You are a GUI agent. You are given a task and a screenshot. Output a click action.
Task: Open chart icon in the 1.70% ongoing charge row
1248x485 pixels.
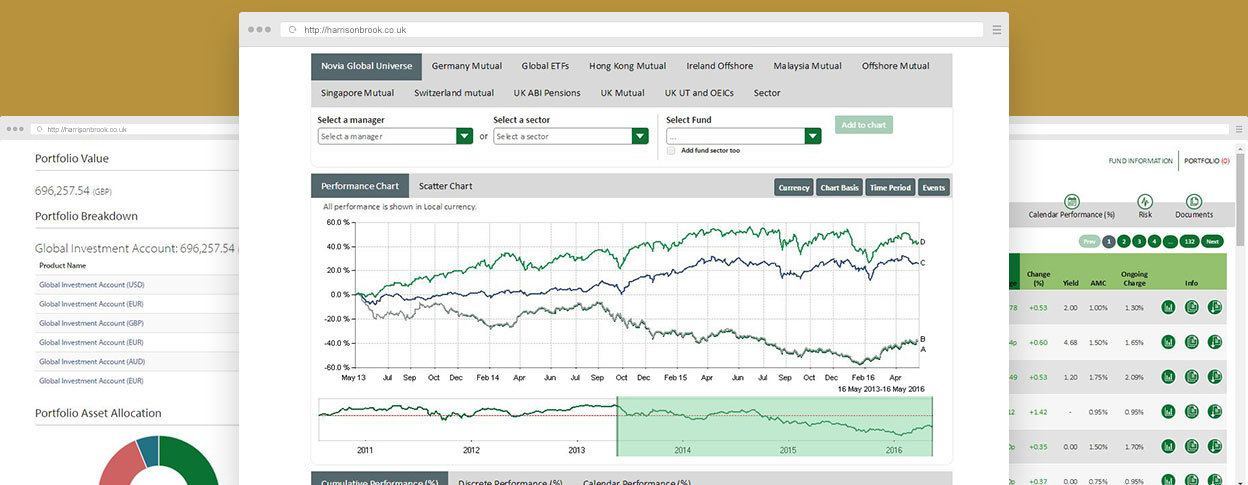pyautogui.click(x=1168, y=447)
